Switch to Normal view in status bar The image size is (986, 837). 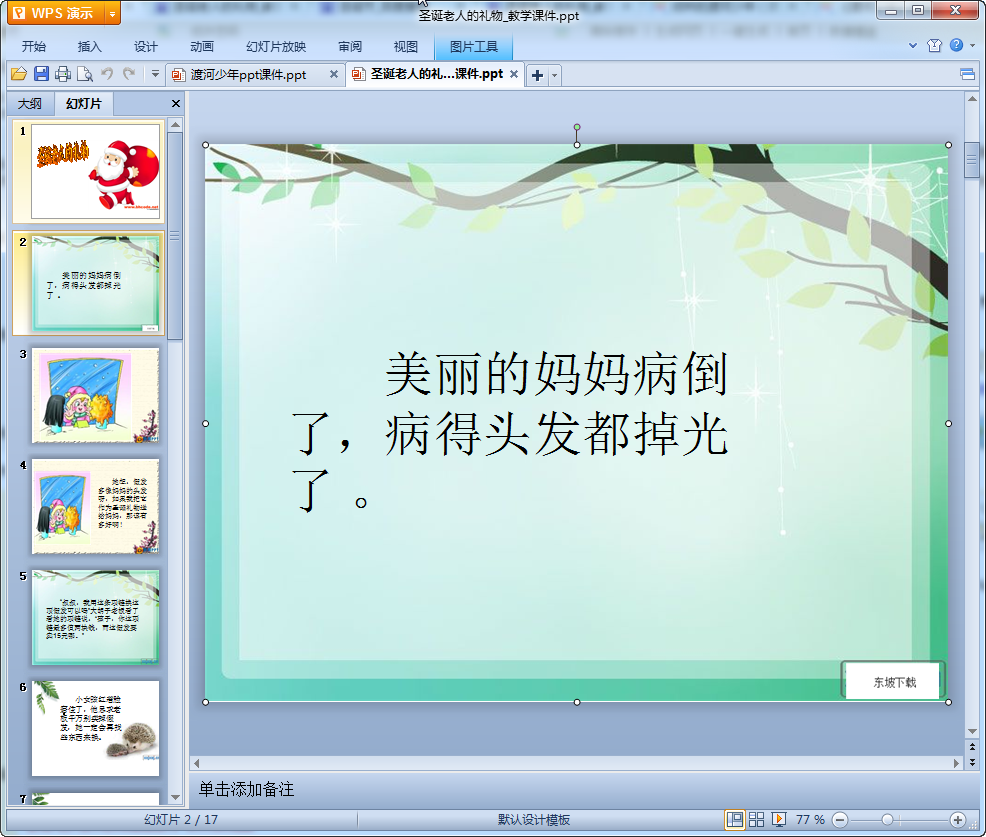tap(734, 819)
